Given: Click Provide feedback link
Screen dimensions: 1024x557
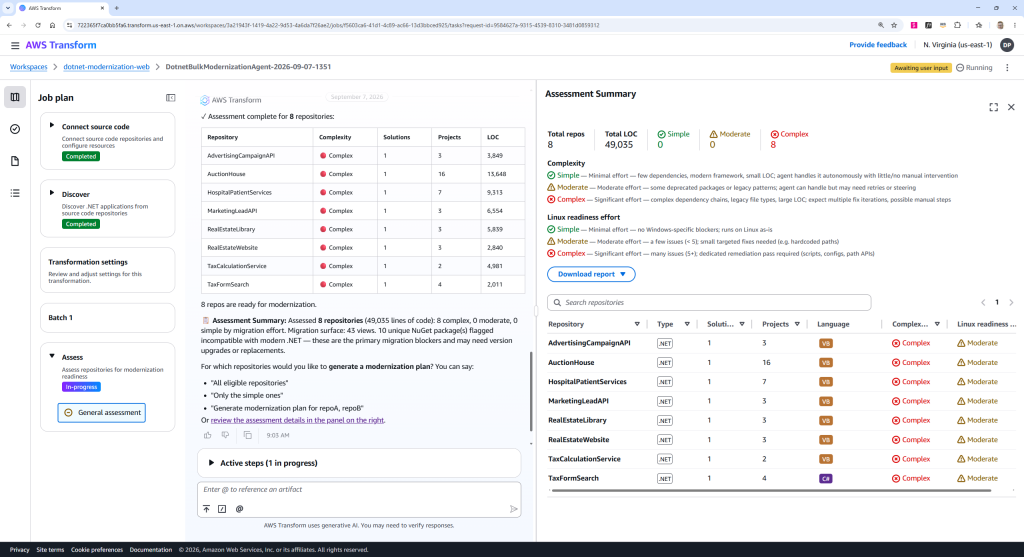Looking at the screenshot, I should pyautogui.click(x=878, y=45).
